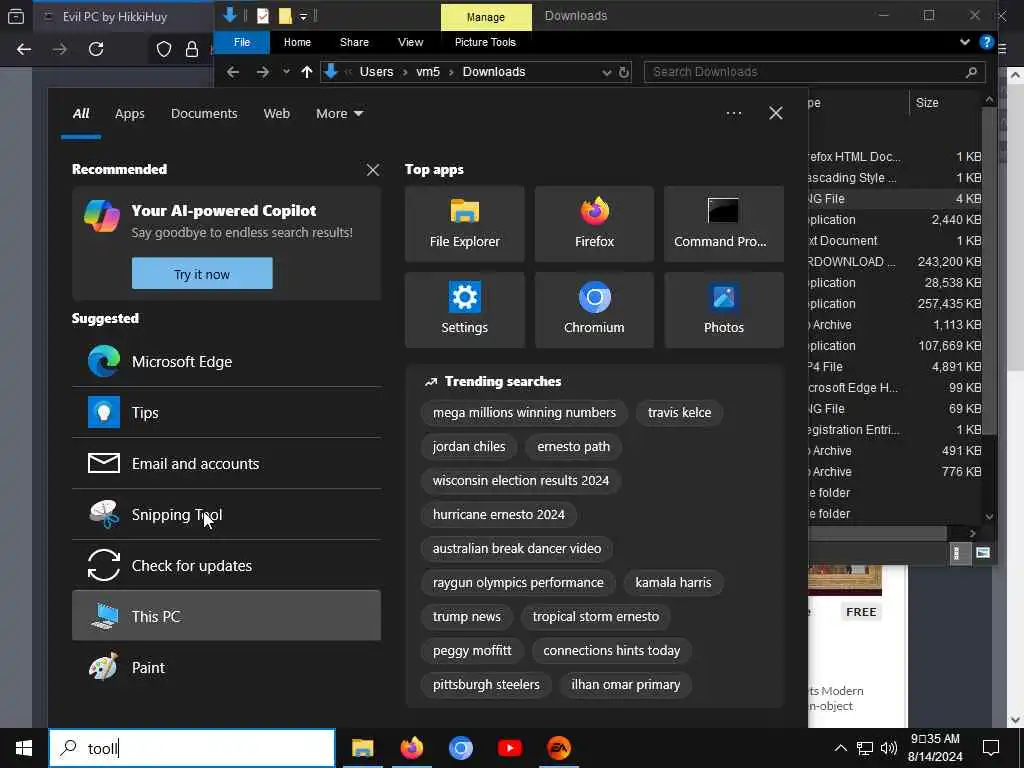This screenshot has width=1024, height=768.
Task: Click Explorer back navigation arrow
Action: pos(232,72)
